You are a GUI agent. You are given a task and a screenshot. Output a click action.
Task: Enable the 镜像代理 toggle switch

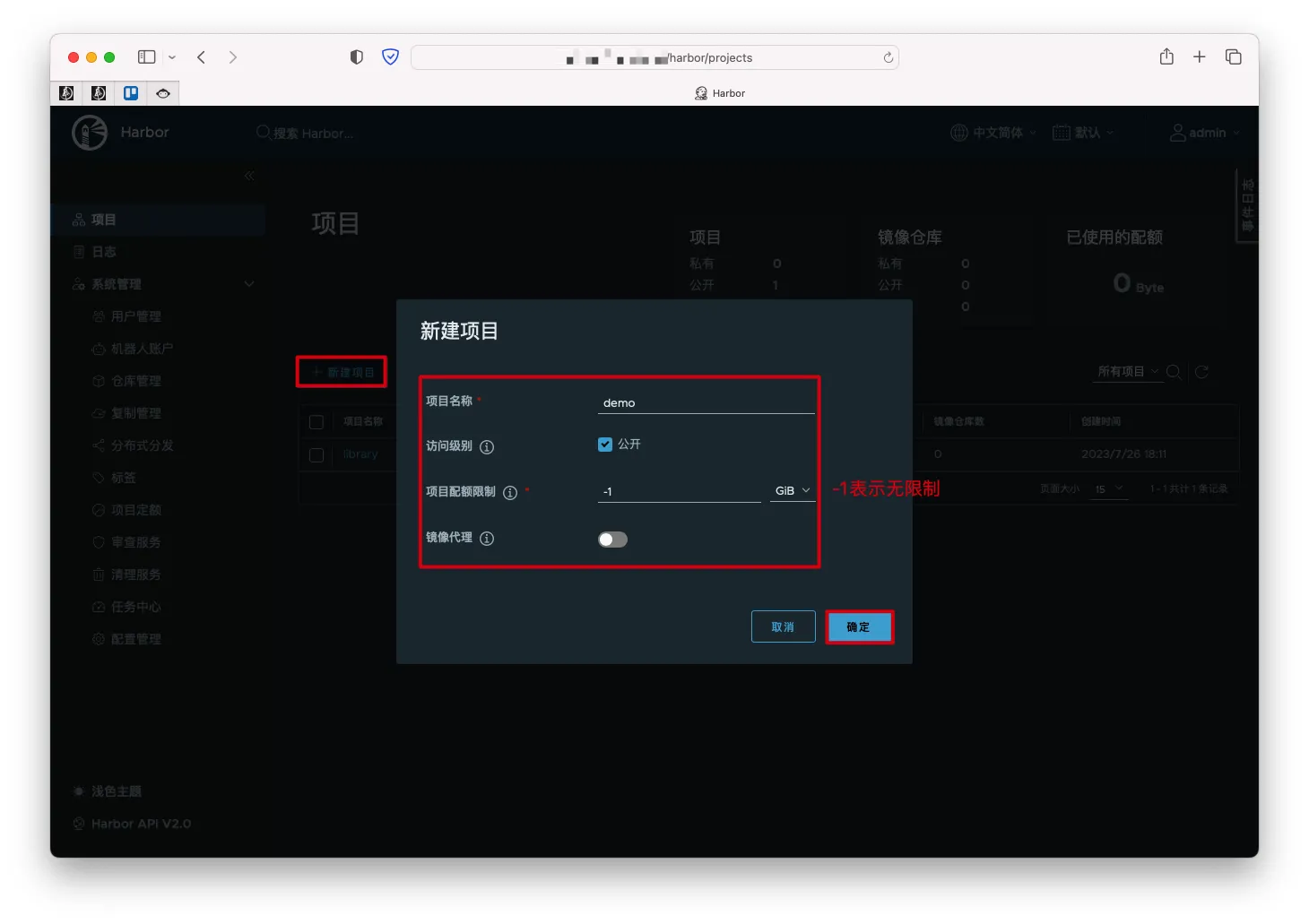pos(612,540)
